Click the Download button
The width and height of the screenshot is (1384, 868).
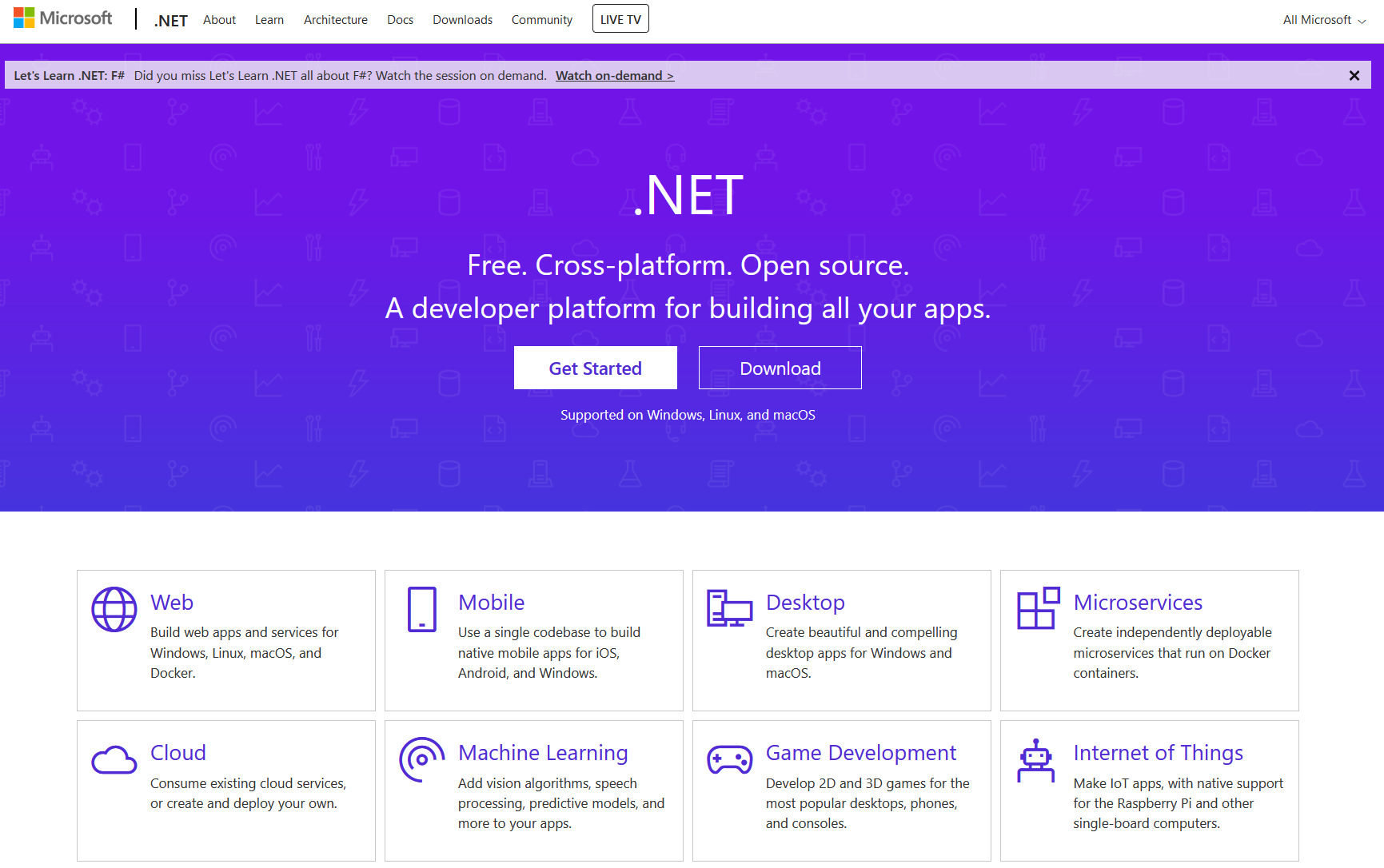click(x=780, y=368)
